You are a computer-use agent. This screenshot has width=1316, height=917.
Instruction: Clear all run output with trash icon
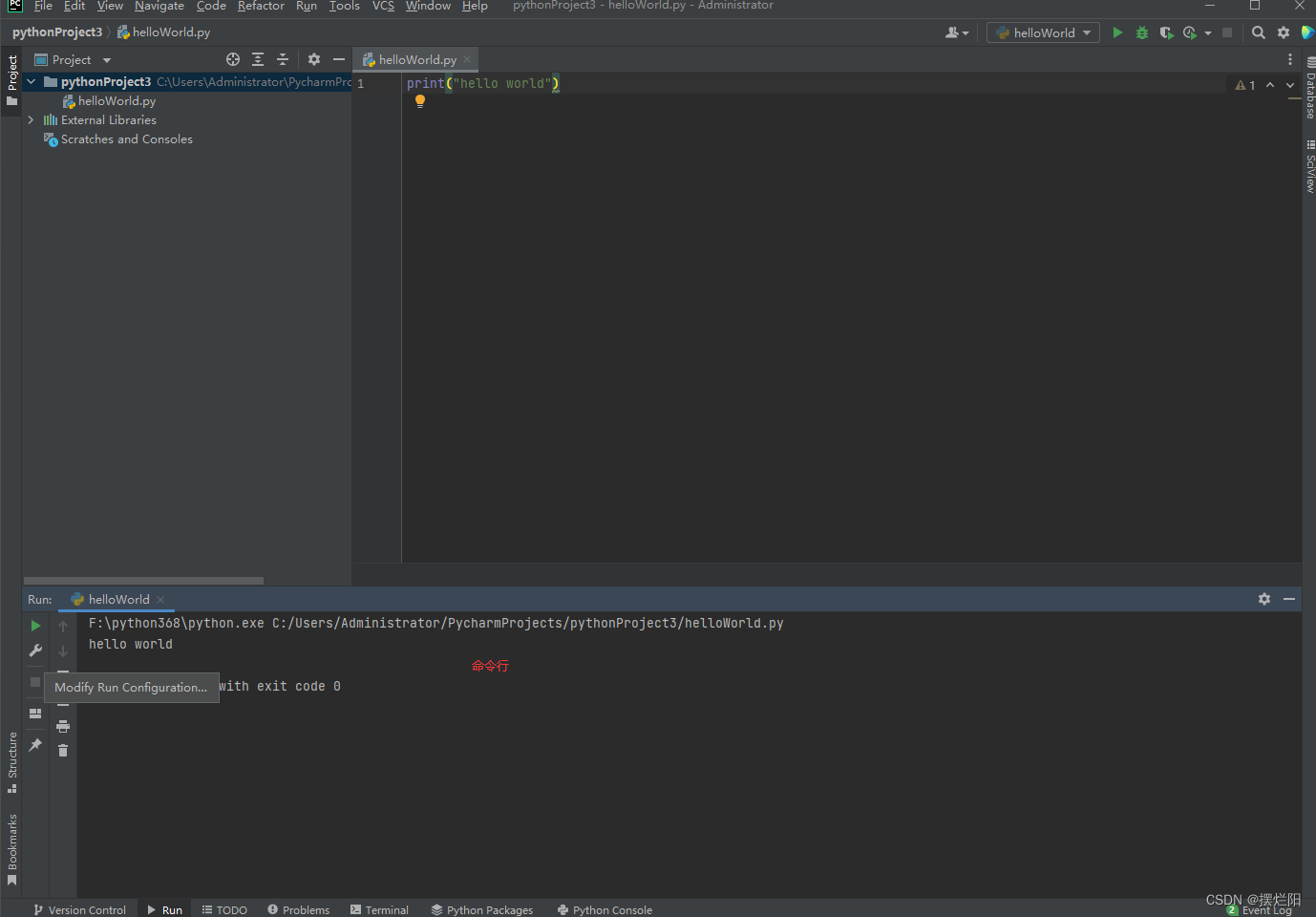tap(63, 751)
